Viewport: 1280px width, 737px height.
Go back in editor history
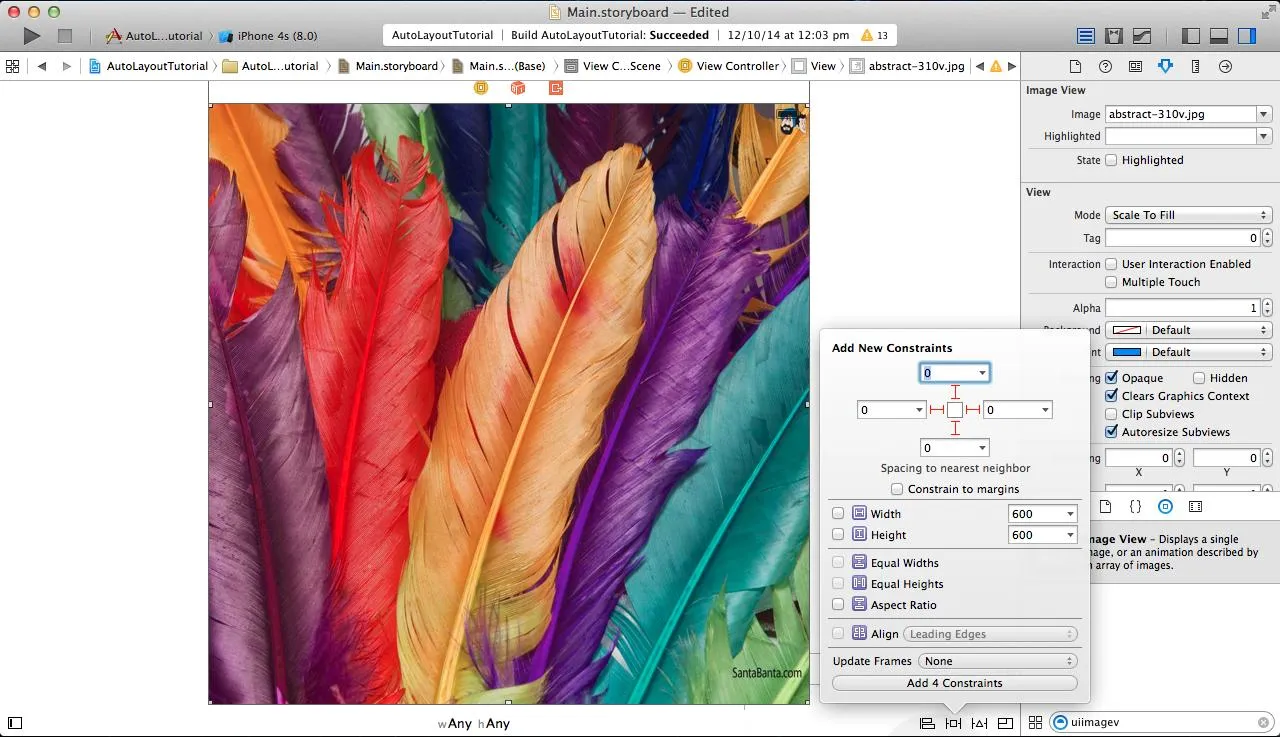pos(42,66)
